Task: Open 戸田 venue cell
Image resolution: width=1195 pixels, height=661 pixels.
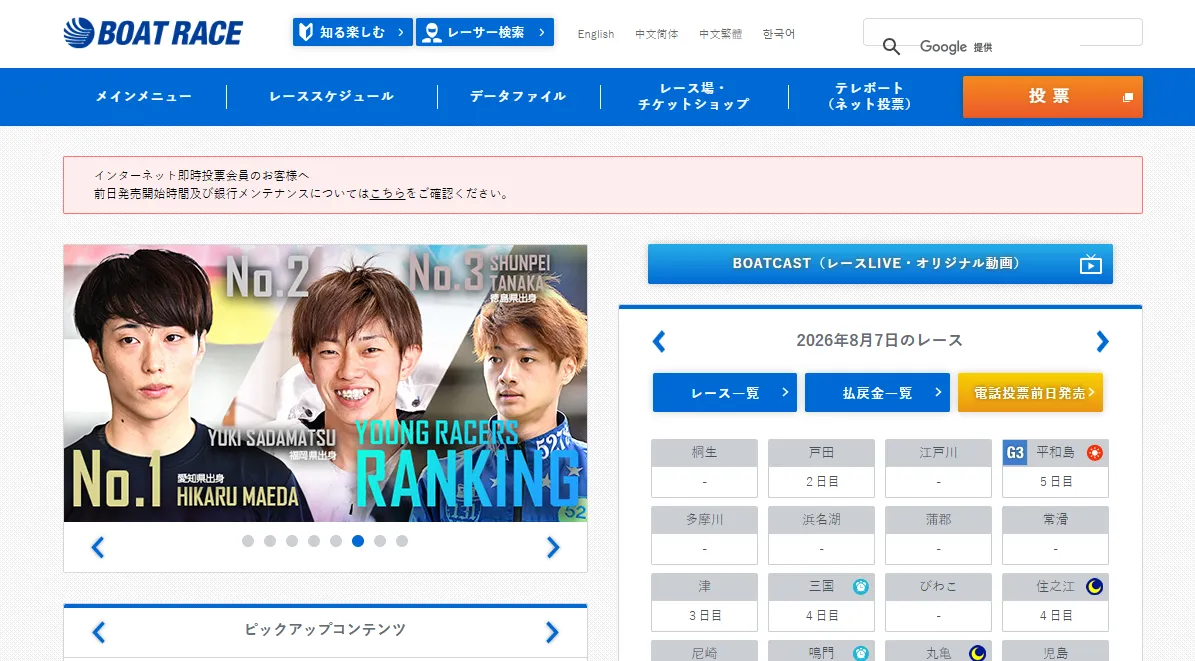Action: 822,468
